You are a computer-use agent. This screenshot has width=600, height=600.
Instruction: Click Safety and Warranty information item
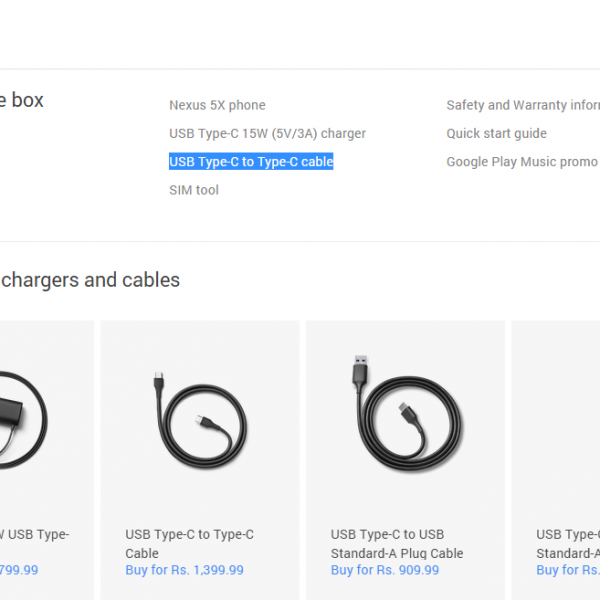click(522, 105)
